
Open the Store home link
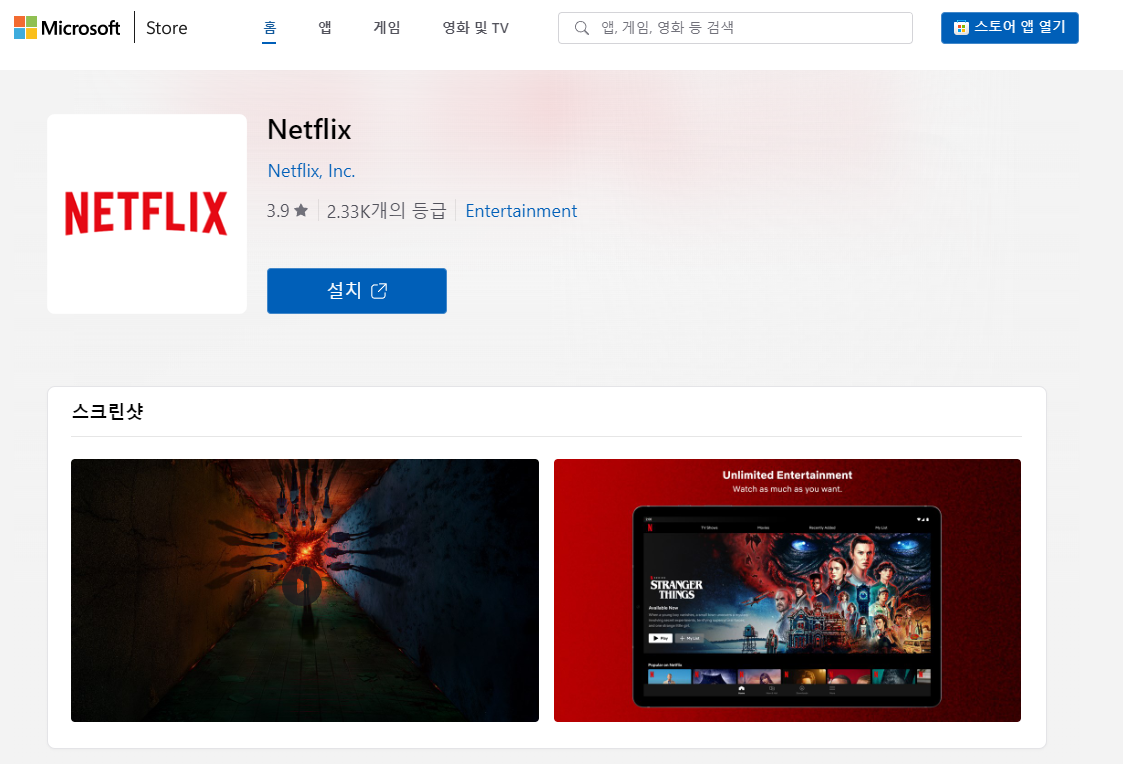pos(166,28)
